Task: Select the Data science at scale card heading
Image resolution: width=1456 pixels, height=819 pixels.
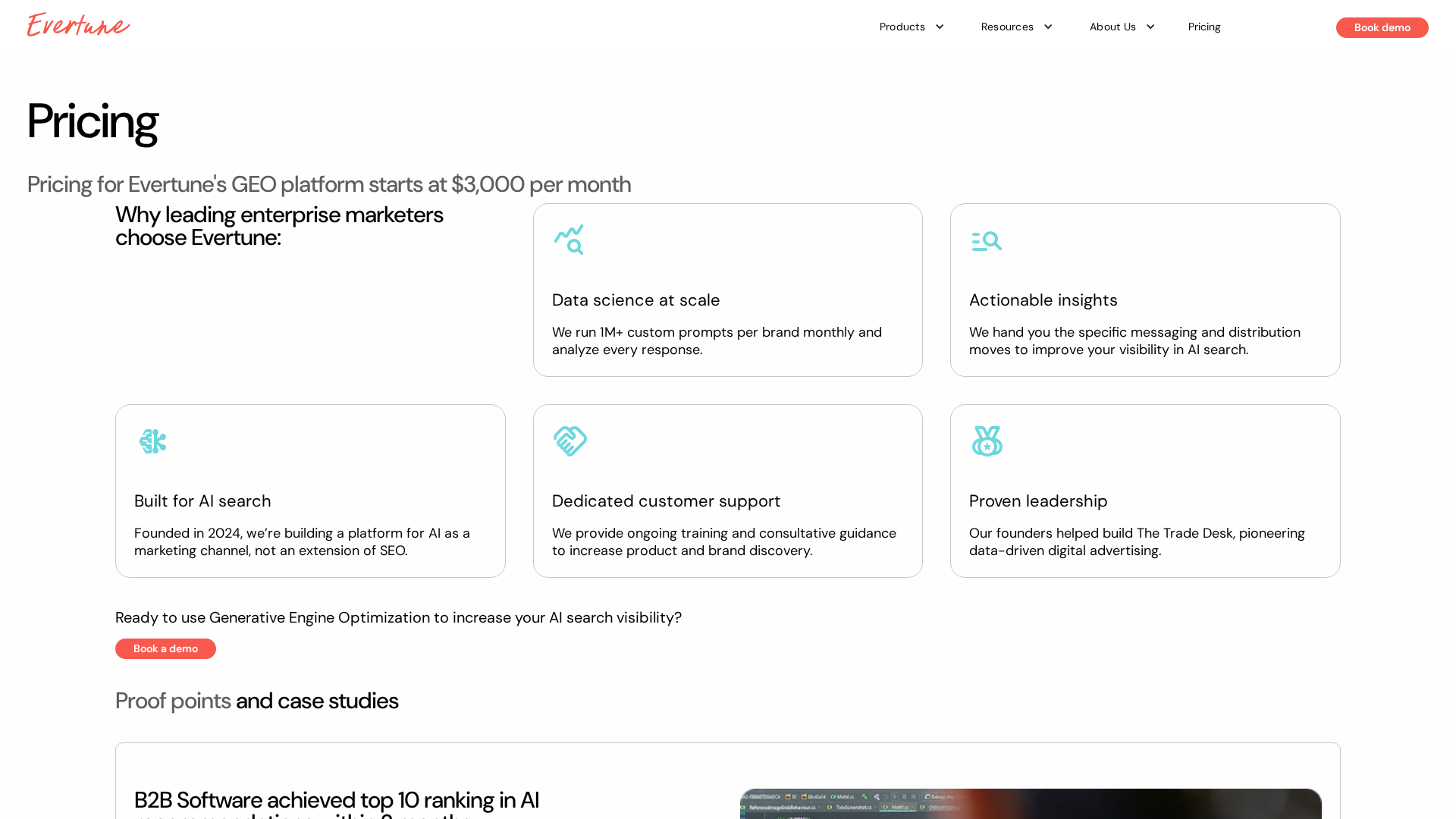Action: click(x=635, y=300)
